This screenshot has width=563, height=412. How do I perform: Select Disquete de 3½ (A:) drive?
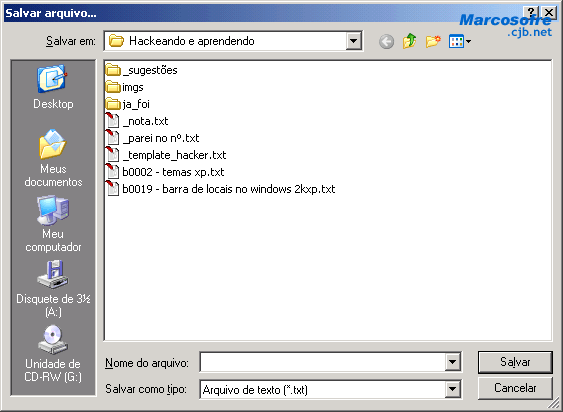[53, 289]
